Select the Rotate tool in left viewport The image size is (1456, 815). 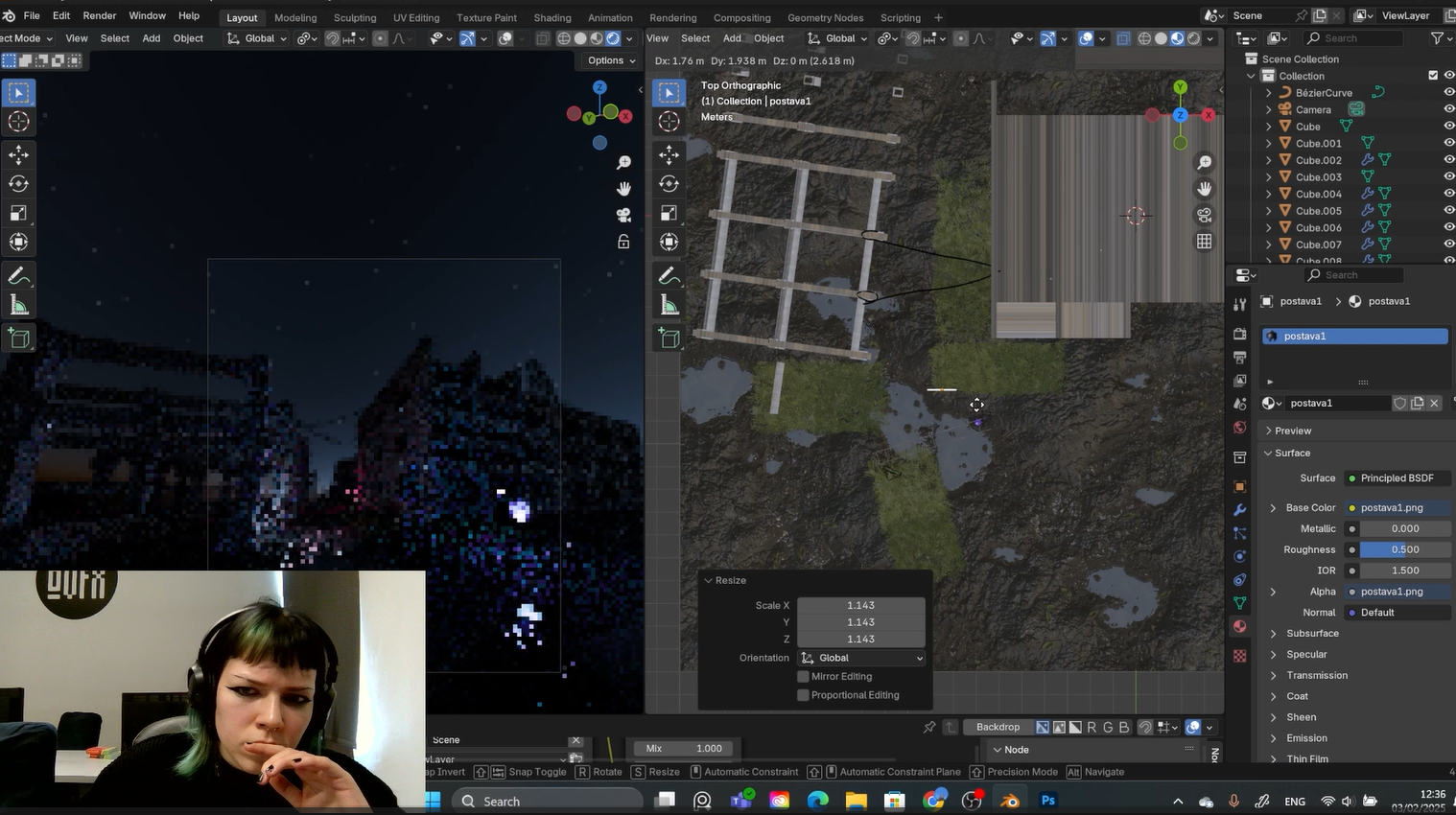tap(18, 184)
